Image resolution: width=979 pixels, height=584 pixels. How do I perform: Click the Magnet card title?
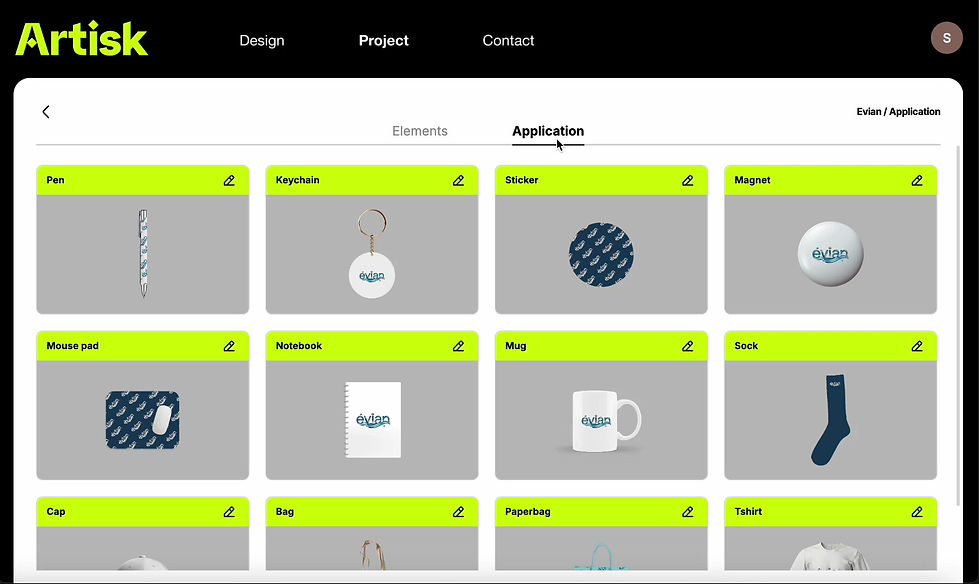(x=752, y=180)
